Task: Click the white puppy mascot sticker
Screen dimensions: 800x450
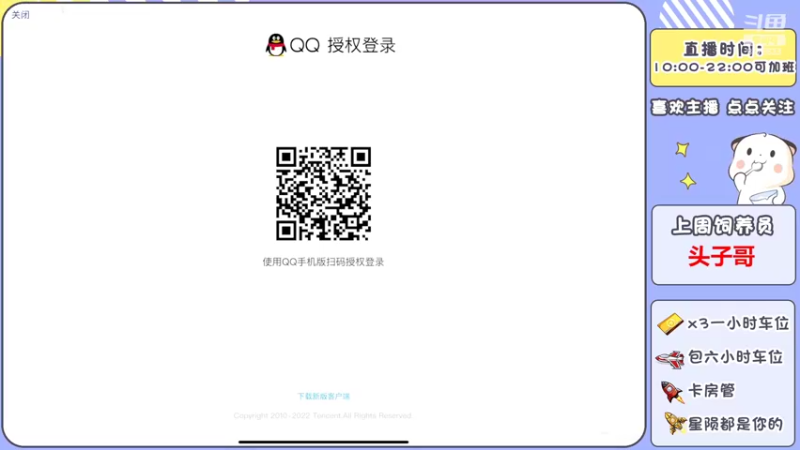Action: click(762, 168)
